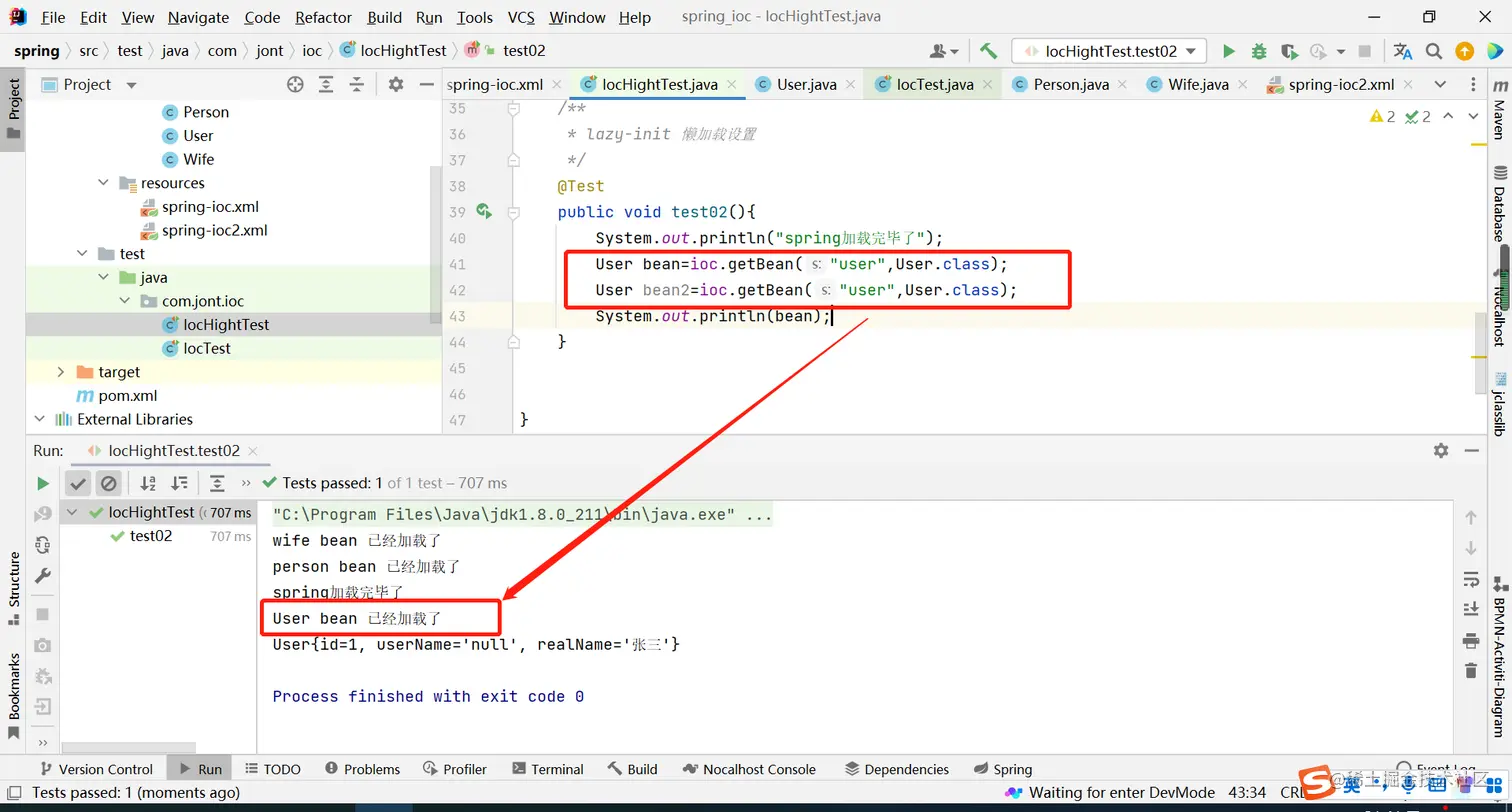Switch to spring-ioc2.xml editor tab
This screenshot has height=812, width=1512.
1340,85
